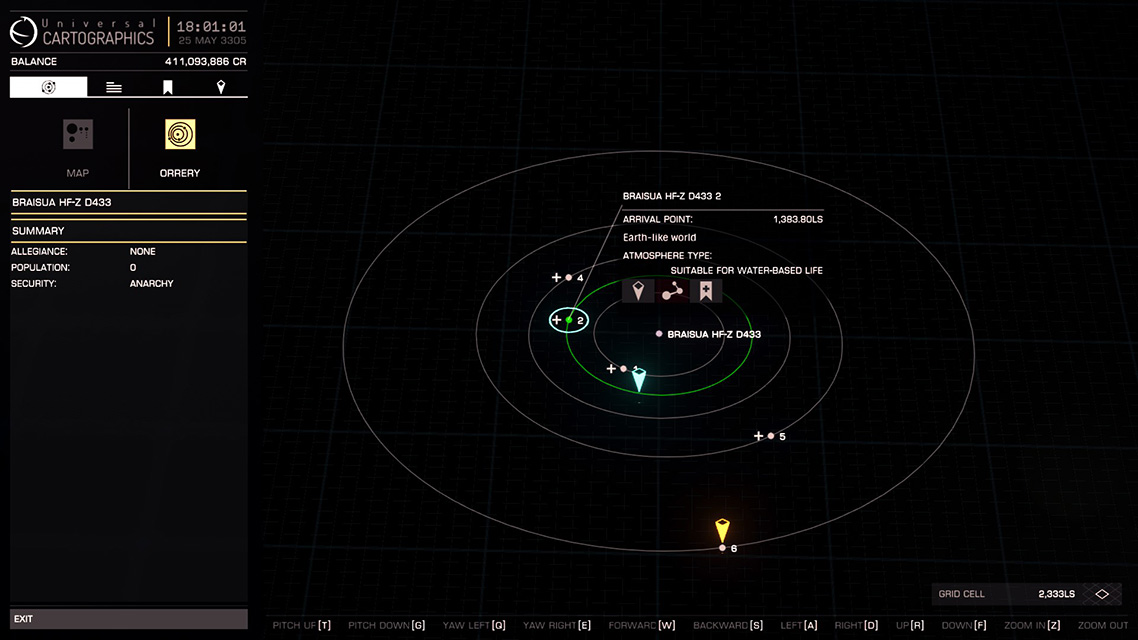Viewport: 1138px width, 640px height.
Task: Click the plus icon beside planet 5
Action: coord(758,435)
